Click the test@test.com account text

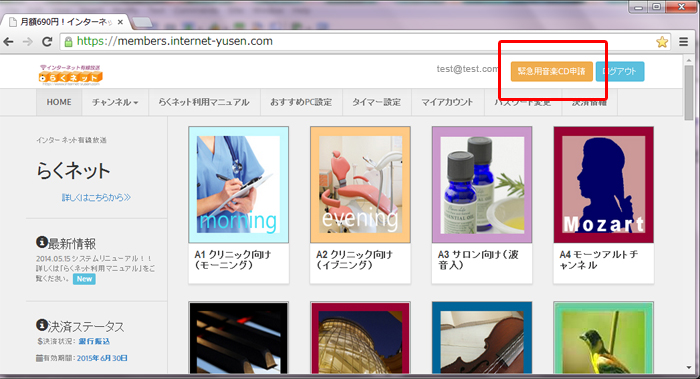467,69
